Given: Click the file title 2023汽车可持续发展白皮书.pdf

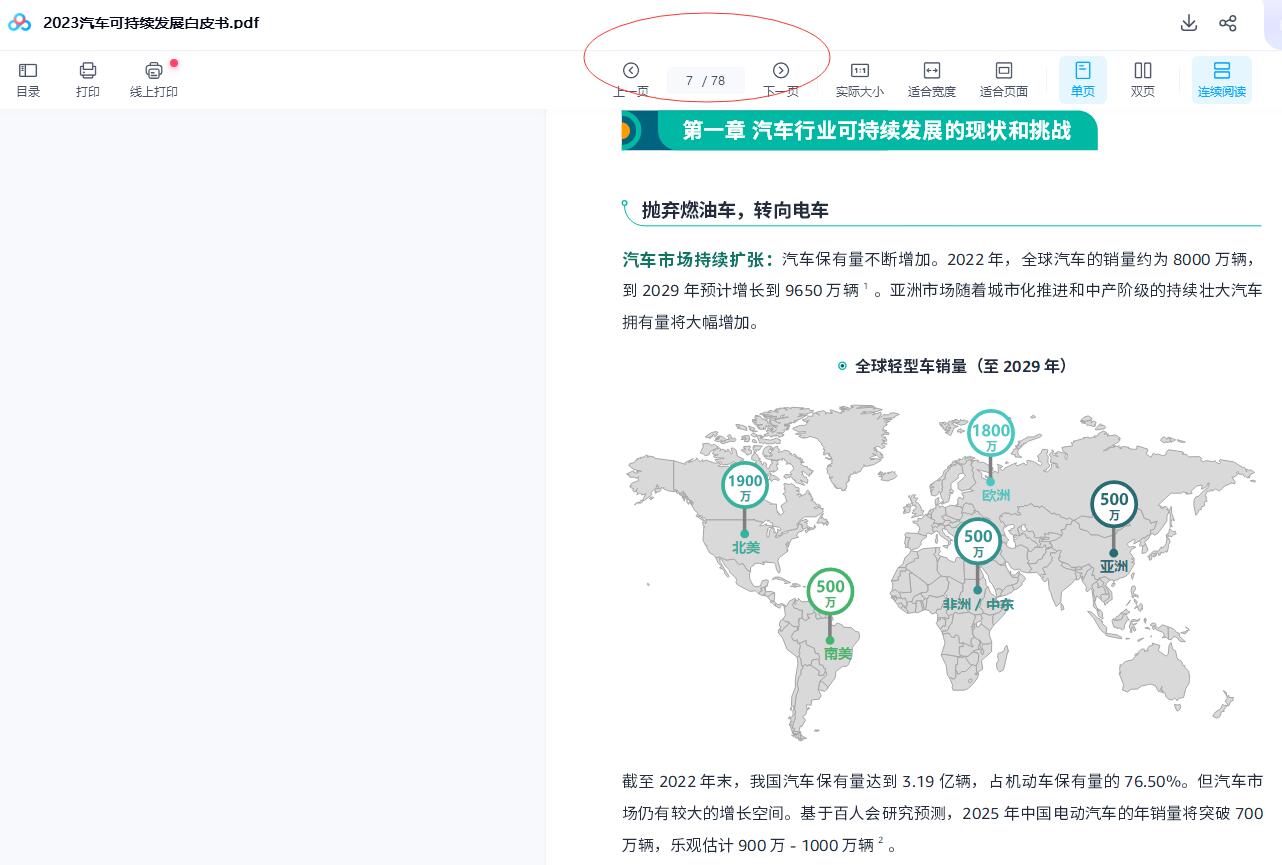Looking at the screenshot, I should (151, 23).
